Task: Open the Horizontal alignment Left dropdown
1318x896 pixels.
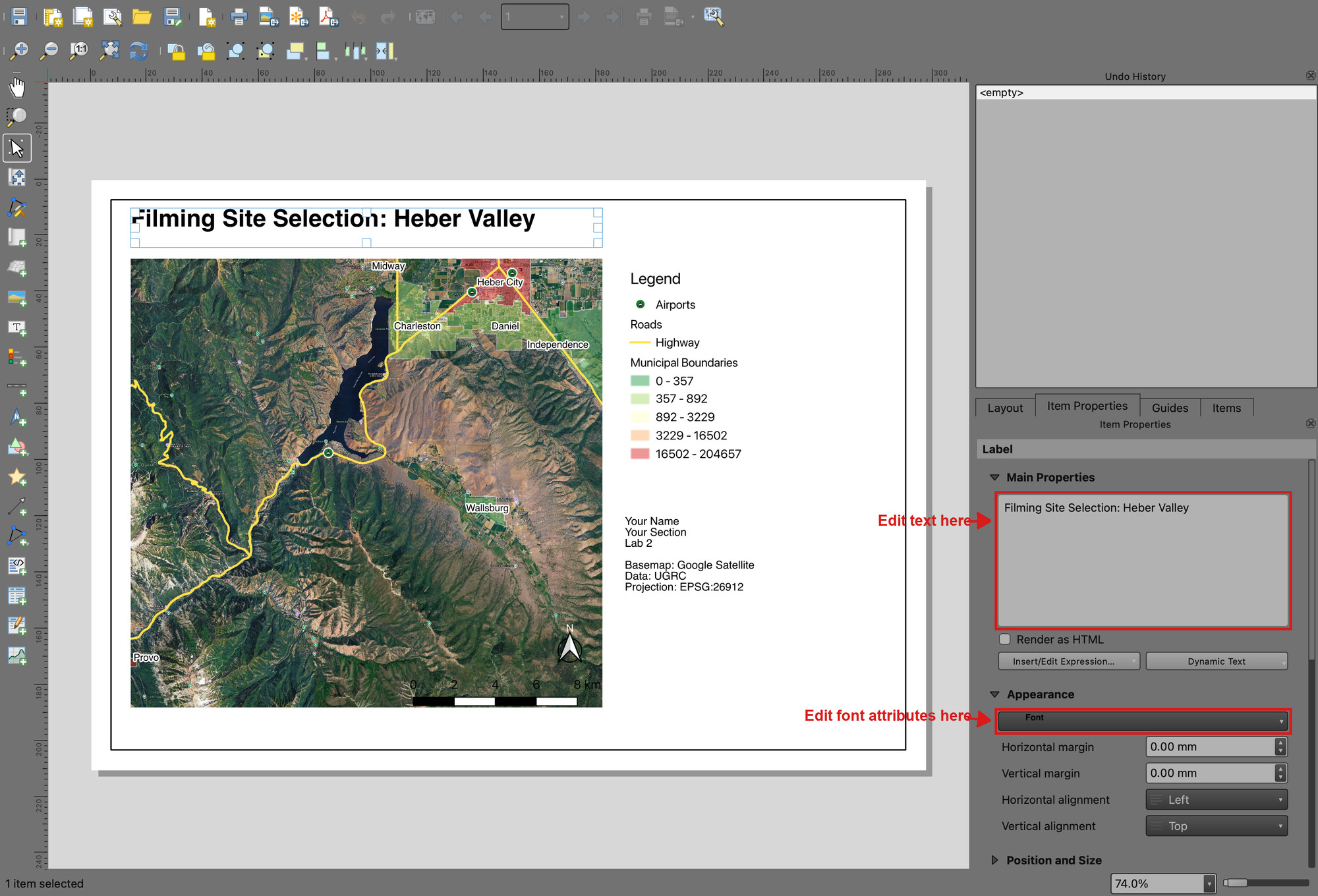Action: [1217, 800]
